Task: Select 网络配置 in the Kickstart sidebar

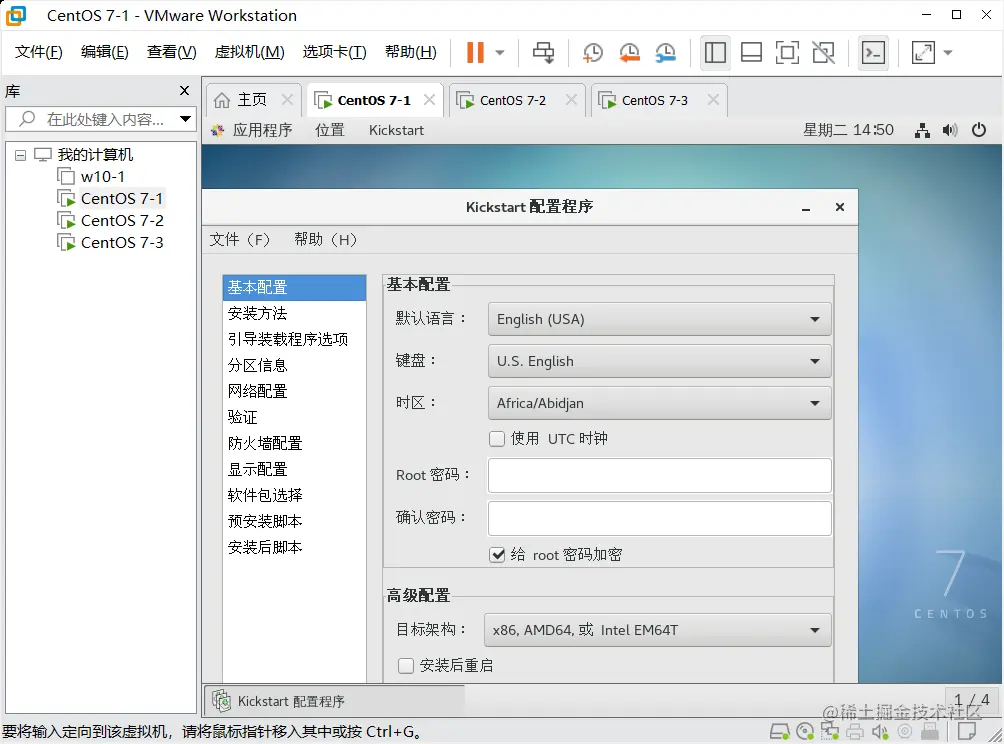Action: pyautogui.click(x=295, y=391)
